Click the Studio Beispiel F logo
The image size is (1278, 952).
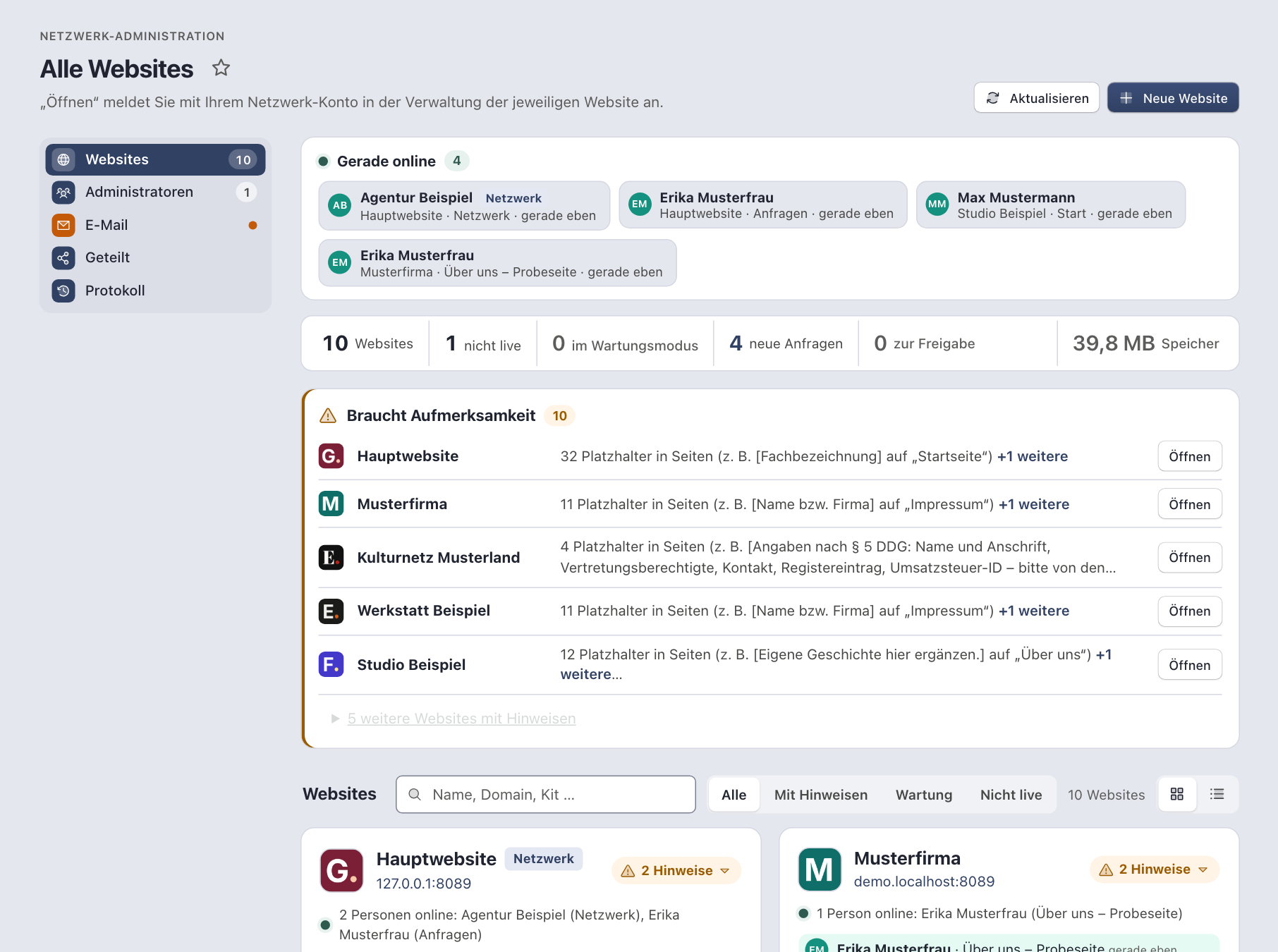point(331,664)
